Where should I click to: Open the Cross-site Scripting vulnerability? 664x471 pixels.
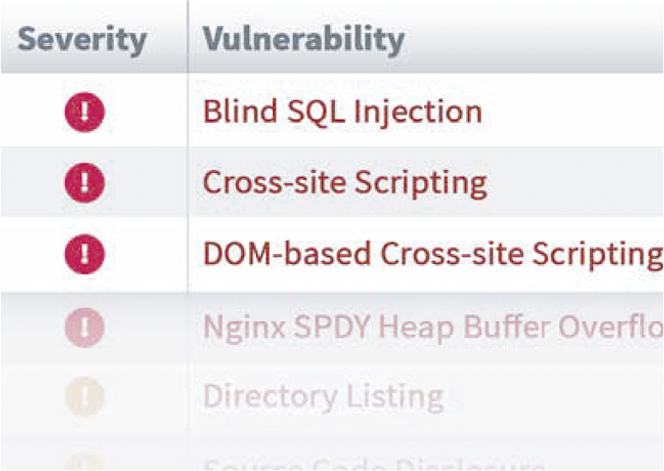coord(345,183)
